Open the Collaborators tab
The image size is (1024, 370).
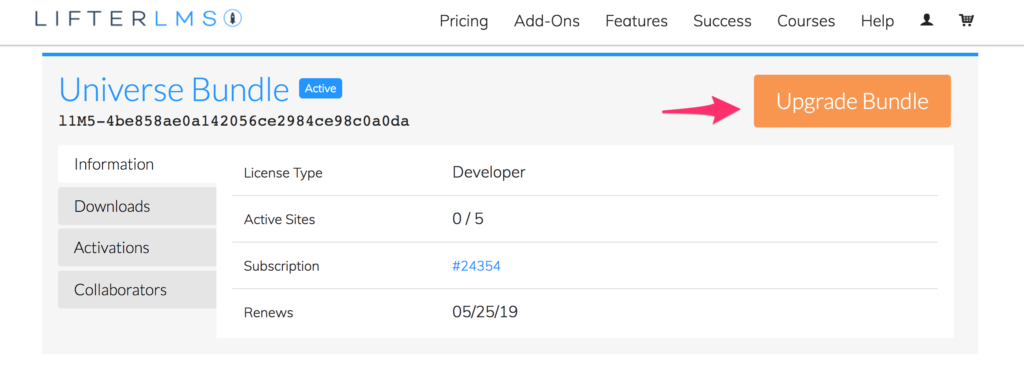tap(137, 290)
